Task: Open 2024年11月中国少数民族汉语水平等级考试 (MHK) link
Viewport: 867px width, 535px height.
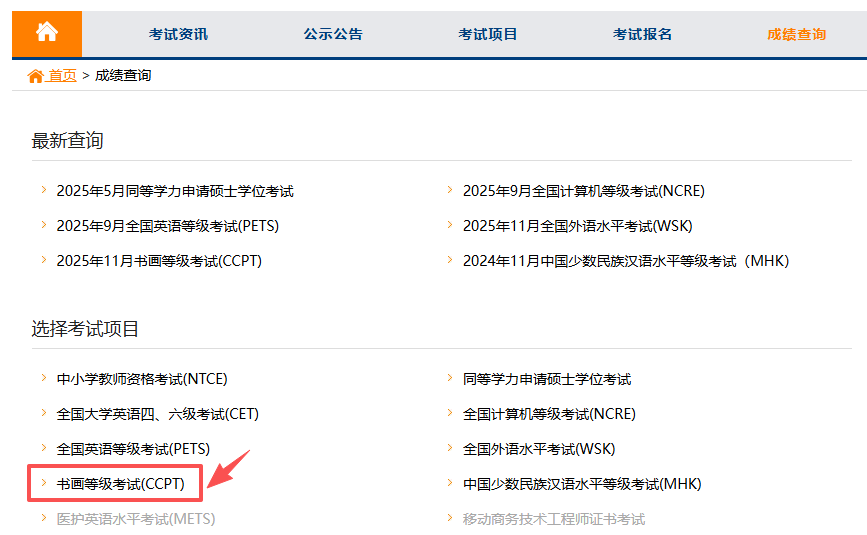Action: (626, 261)
